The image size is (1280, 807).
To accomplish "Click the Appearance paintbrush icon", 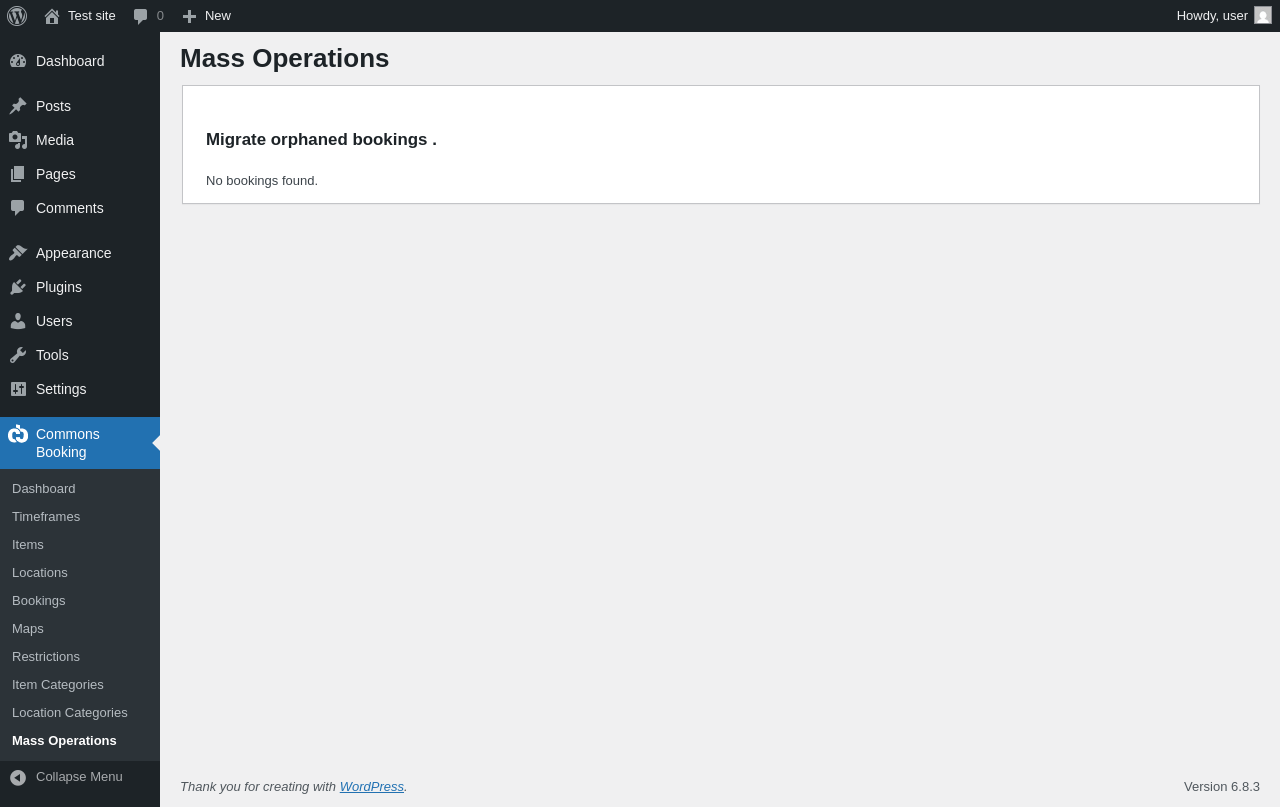I will [18, 253].
